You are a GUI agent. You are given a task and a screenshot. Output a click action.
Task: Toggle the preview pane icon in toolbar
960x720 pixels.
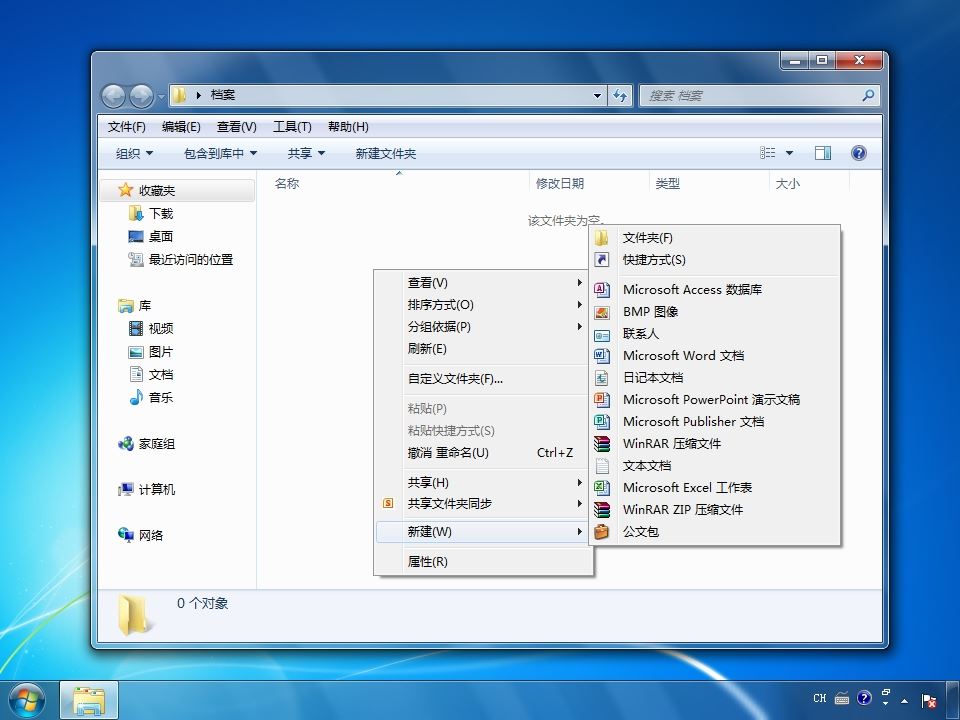pos(823,153)
